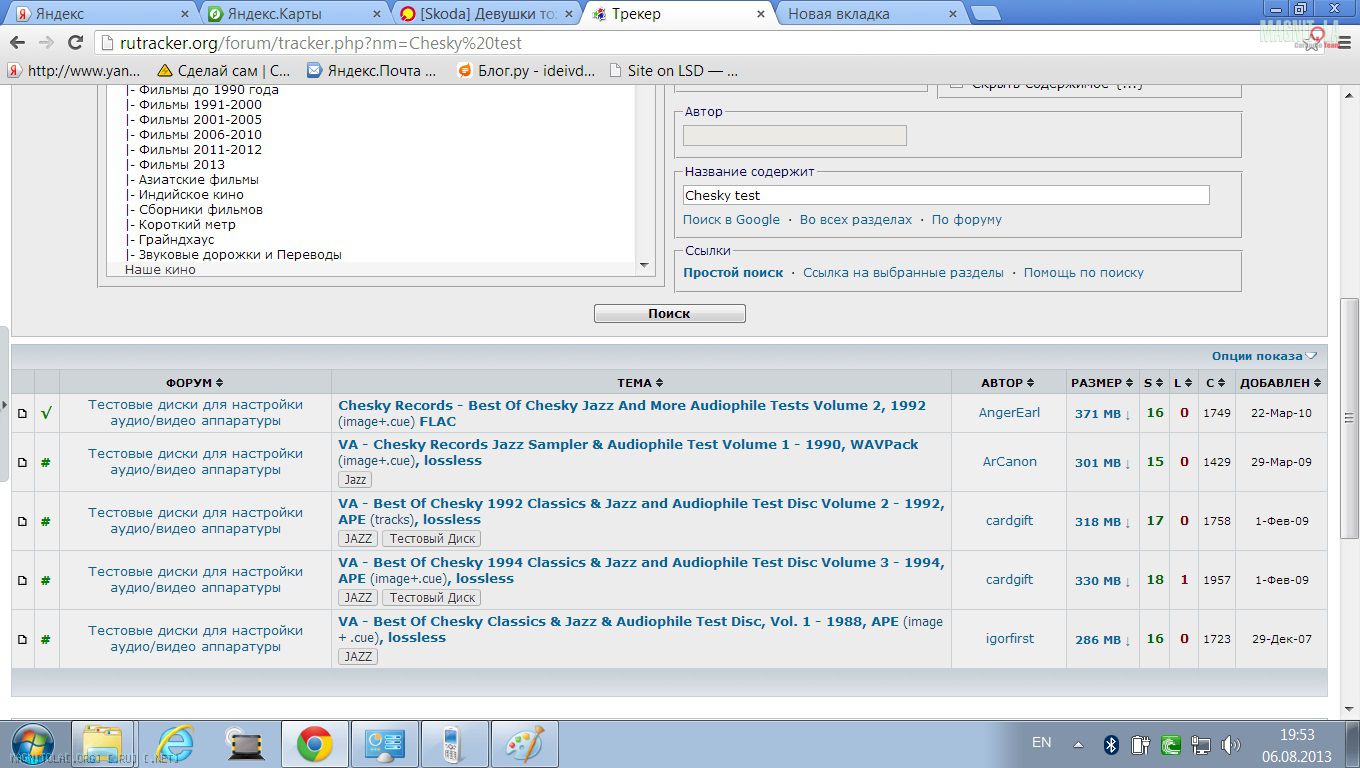This screenshot has height=768, width=1360.
Task: Sort results by C column
Action: (1216, 383)
